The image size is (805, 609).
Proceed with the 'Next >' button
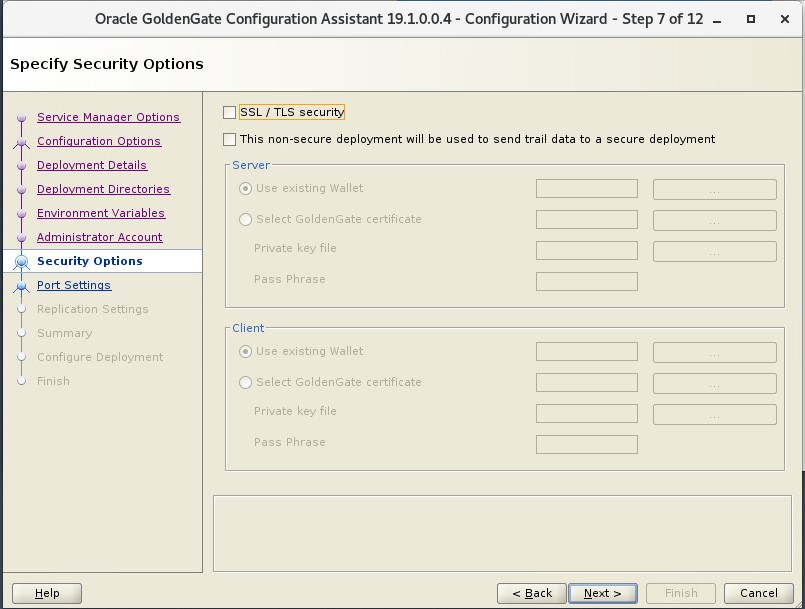pyautogui.click(x=603, y=593)
